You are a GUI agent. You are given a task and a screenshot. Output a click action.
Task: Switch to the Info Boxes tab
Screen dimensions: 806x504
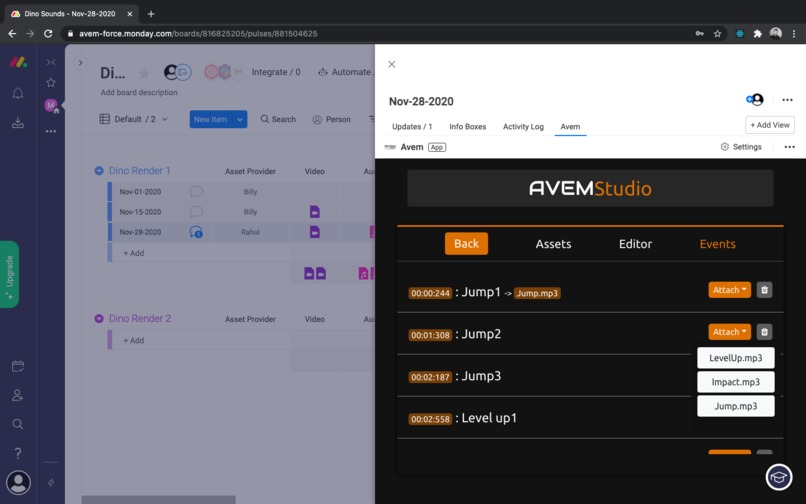coord(467,127)
